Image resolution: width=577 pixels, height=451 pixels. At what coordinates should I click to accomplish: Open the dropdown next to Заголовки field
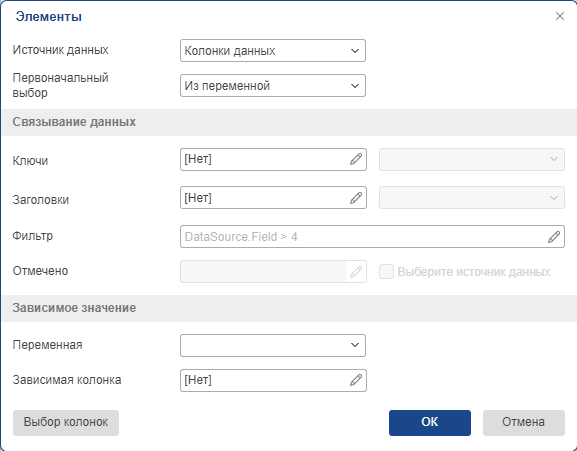coord(472,198)
